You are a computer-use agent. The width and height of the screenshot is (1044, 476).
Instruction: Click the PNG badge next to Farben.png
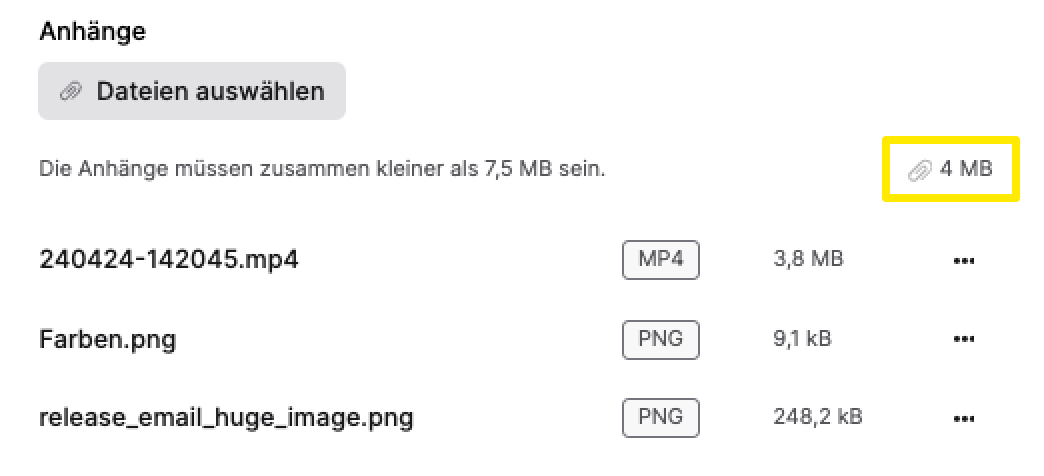660,339
